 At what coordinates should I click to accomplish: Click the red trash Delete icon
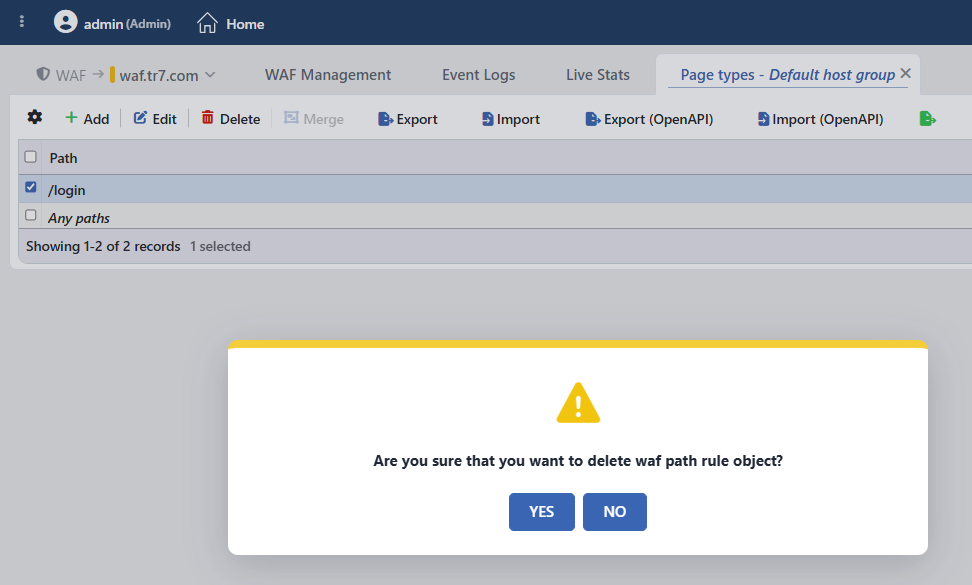(x=208, y=117)
